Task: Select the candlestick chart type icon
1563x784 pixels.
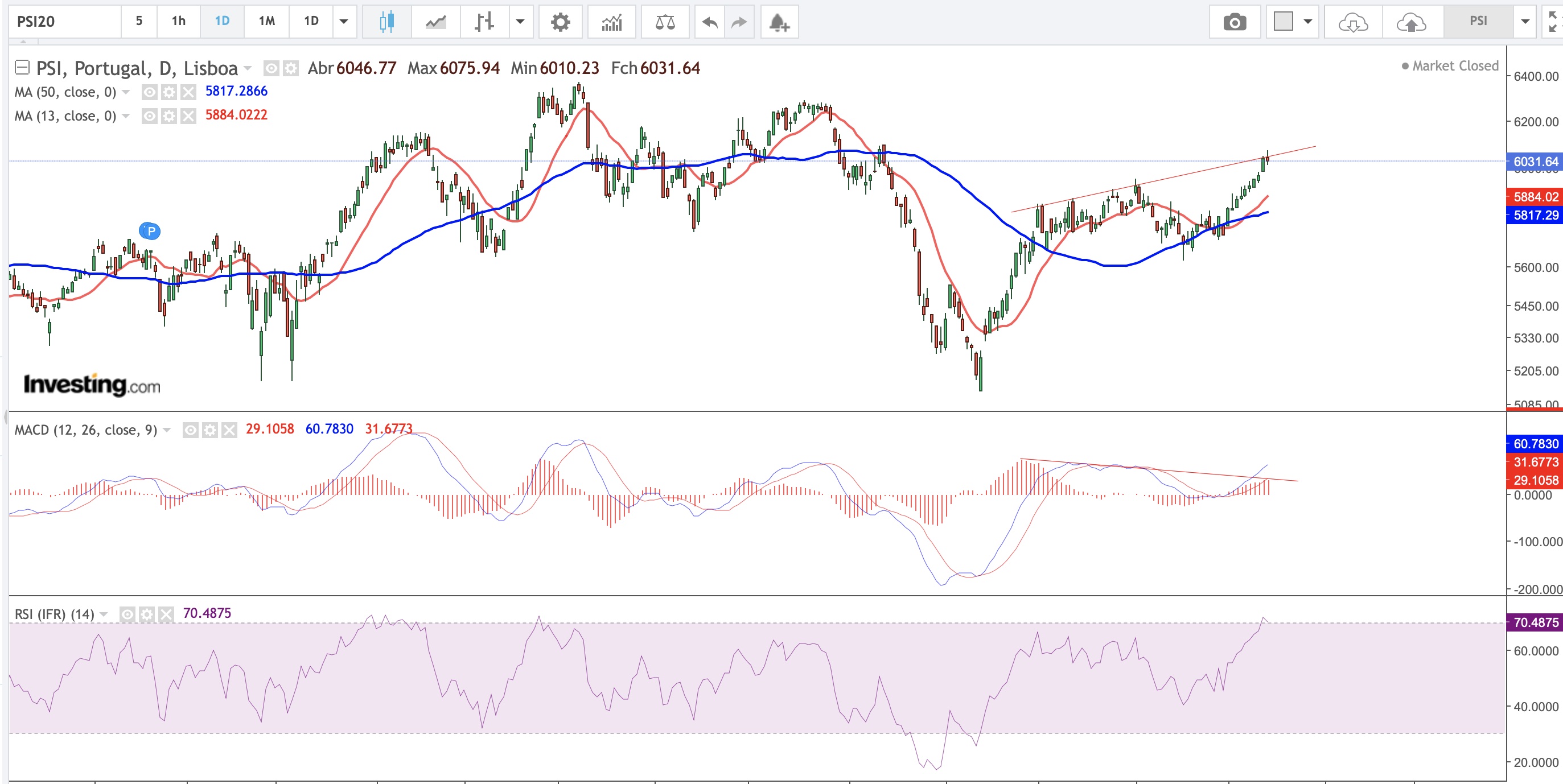Action: point(386,22)
